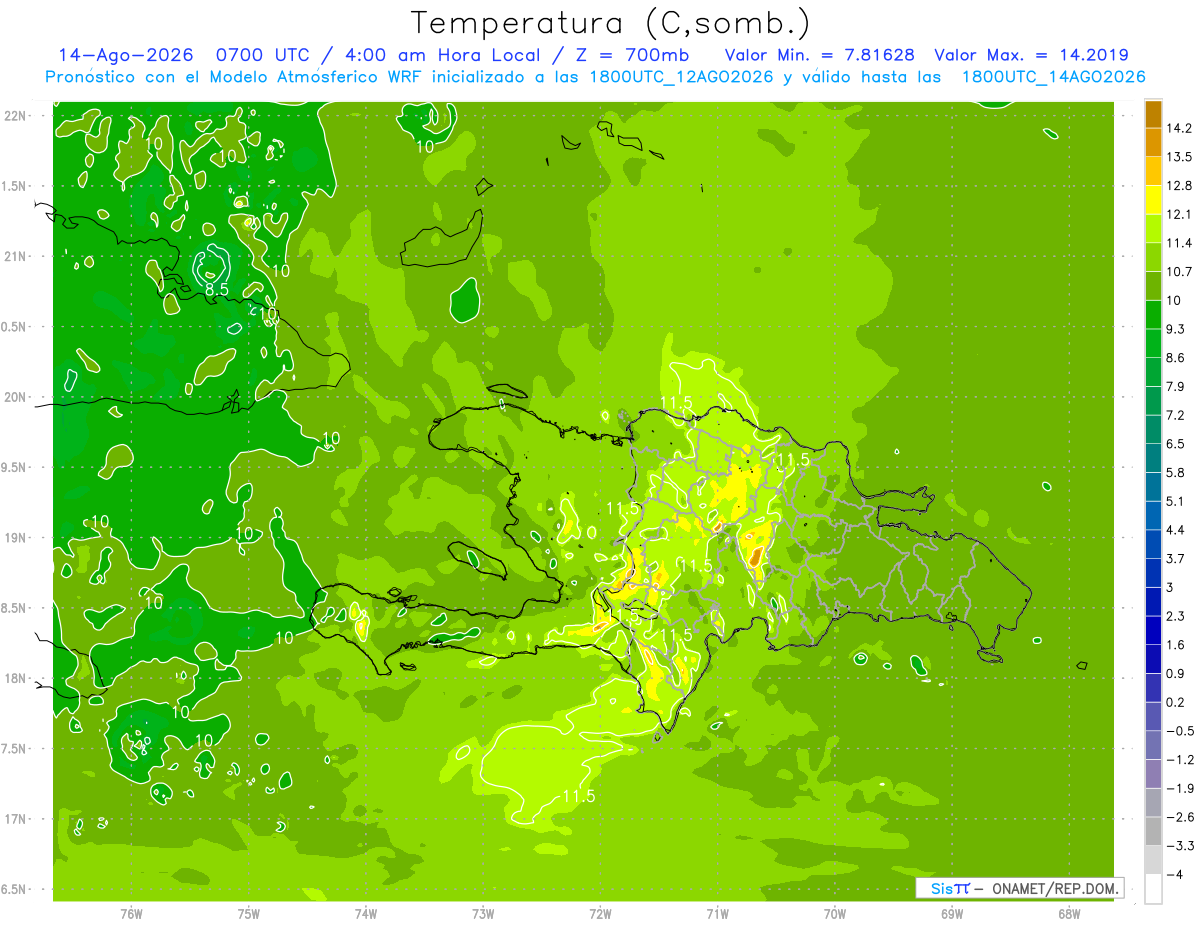Click the "71W" longitude axis label

point(717,914)
